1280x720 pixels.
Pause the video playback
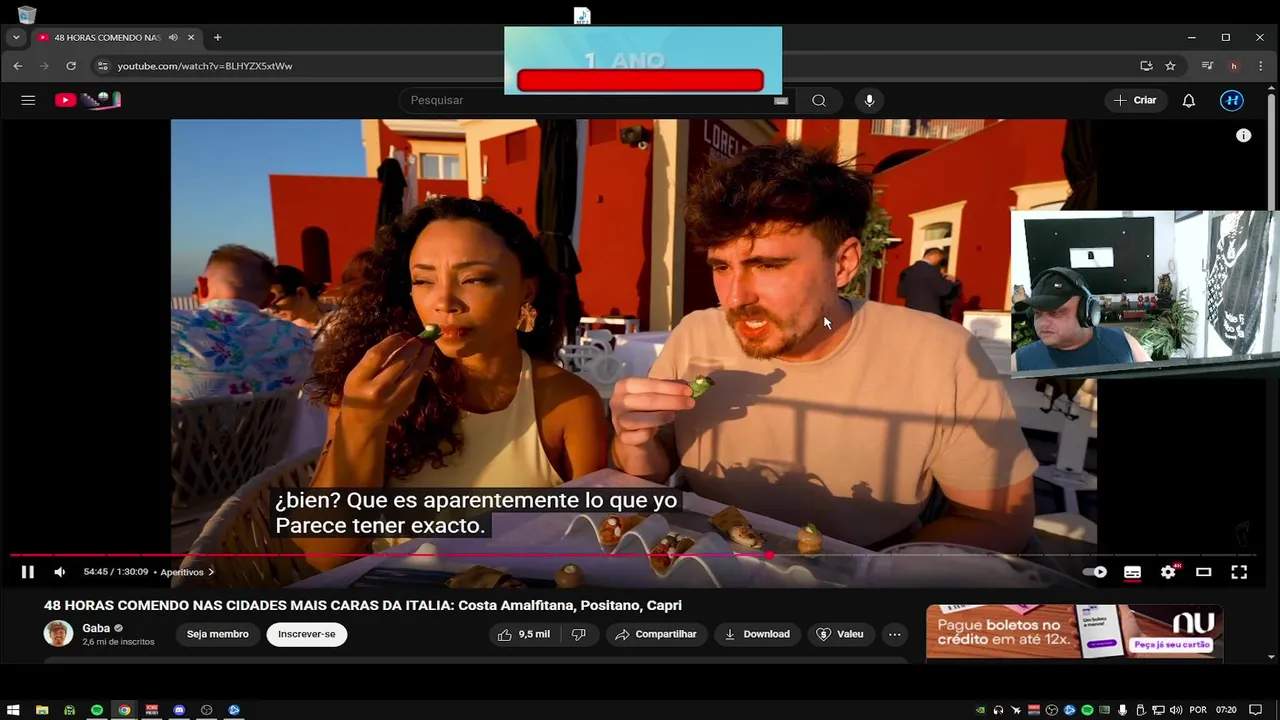pyautogui.click(x=28, y=572)
